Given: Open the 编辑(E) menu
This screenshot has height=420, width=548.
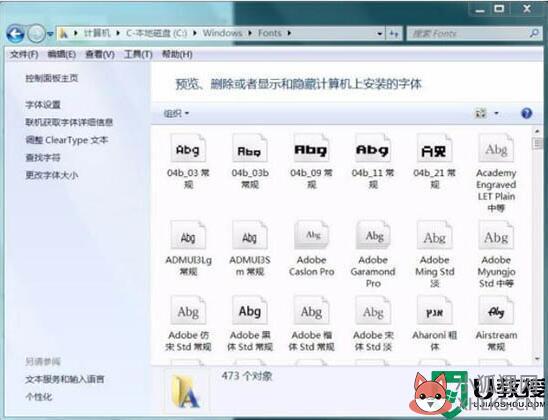Looking at the screenshot, I should click(x=62, y=54).
